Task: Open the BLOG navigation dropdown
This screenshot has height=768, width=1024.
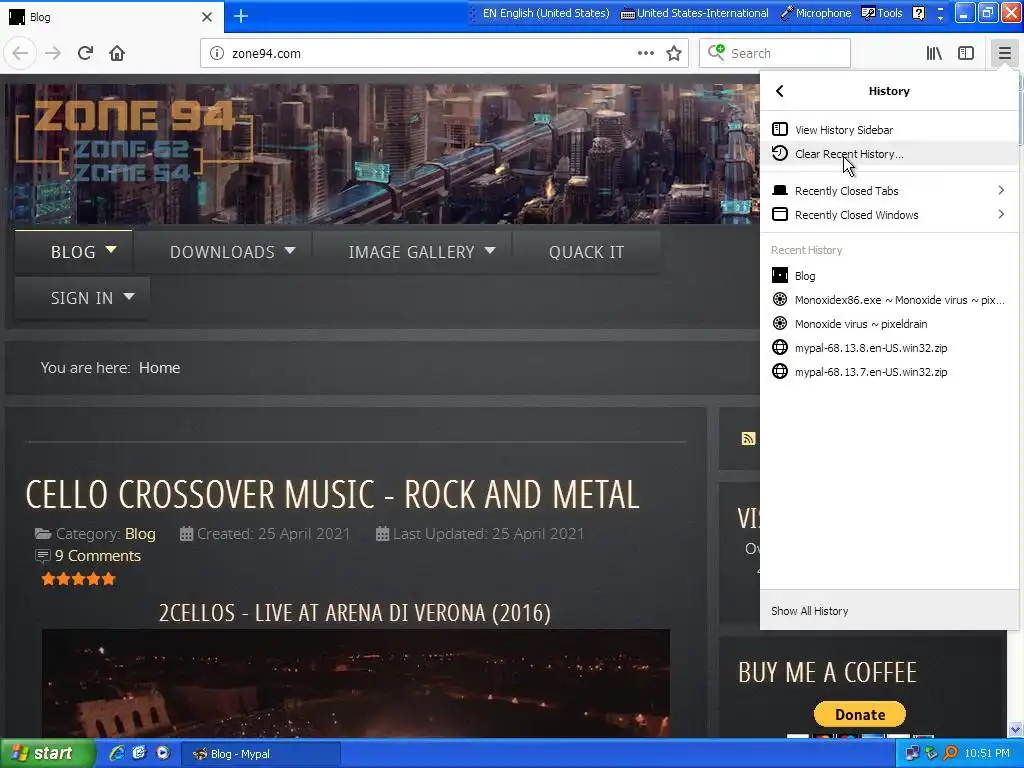Action: (x=74, y=251)
